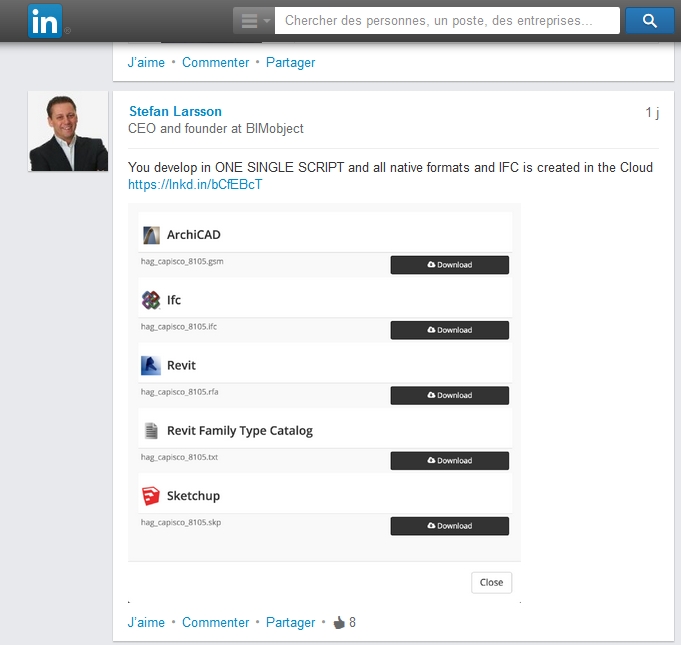The image size is (681, 645).
Task: Open the search category dropdown menu
Action: [x=253, y=21]
